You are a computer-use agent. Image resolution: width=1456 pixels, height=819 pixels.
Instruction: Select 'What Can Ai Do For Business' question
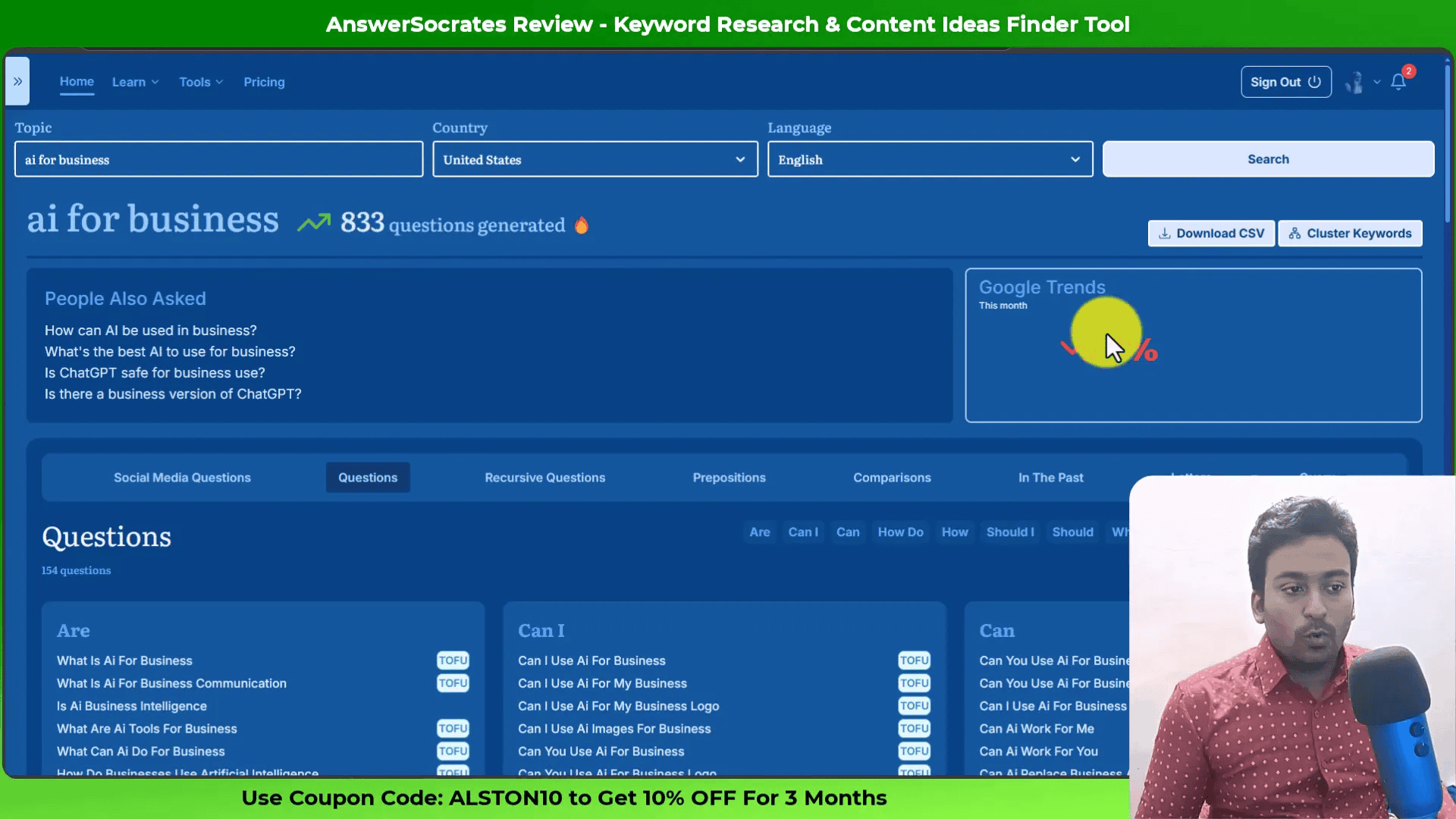pos(141,752)
